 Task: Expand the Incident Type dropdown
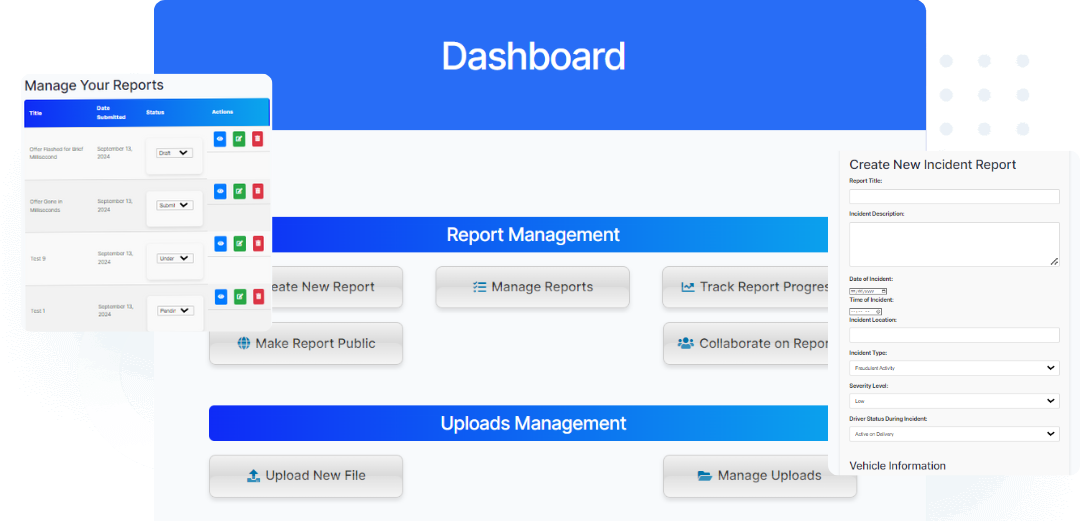(953, 368)
